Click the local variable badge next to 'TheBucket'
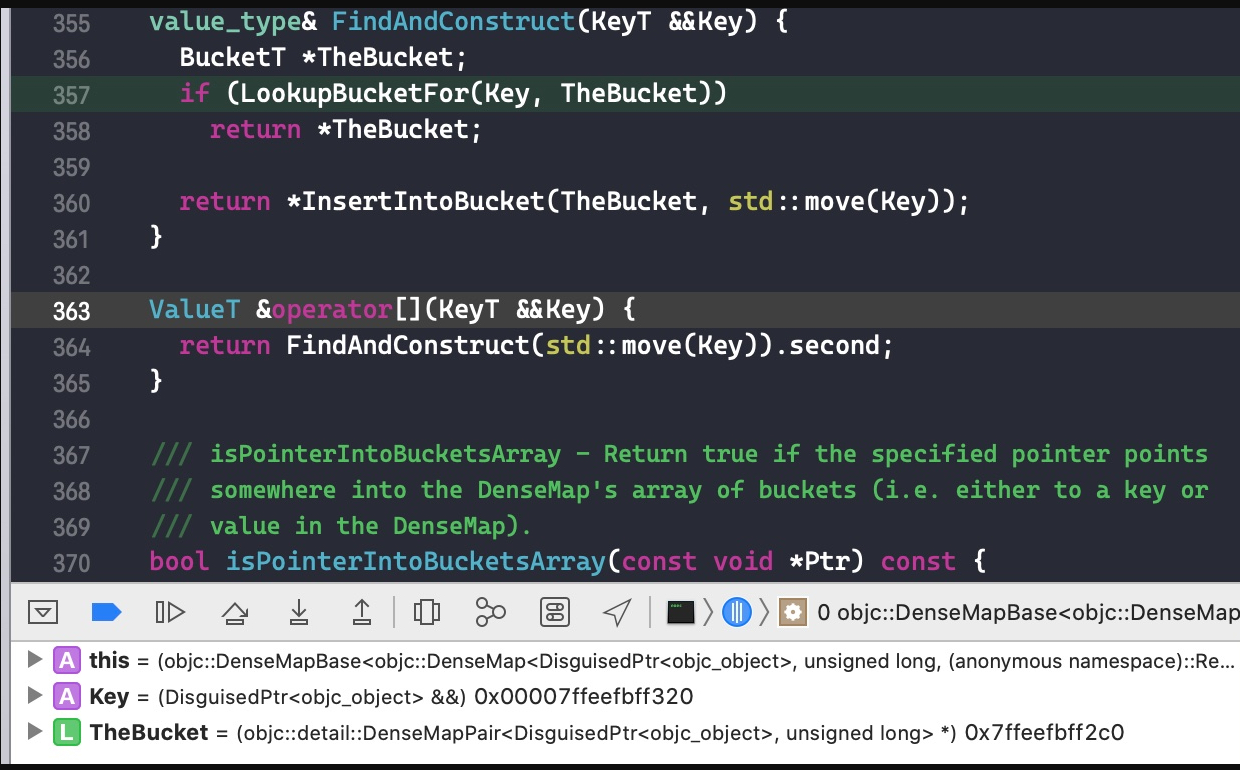Viewport: 1240px width, 770px height. pos(66,732)
